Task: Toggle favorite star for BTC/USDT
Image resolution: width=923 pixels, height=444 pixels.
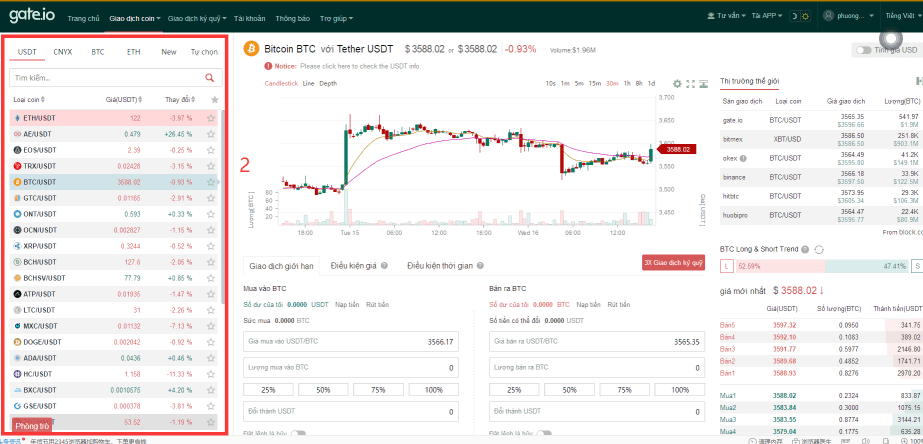Action: 211,182
